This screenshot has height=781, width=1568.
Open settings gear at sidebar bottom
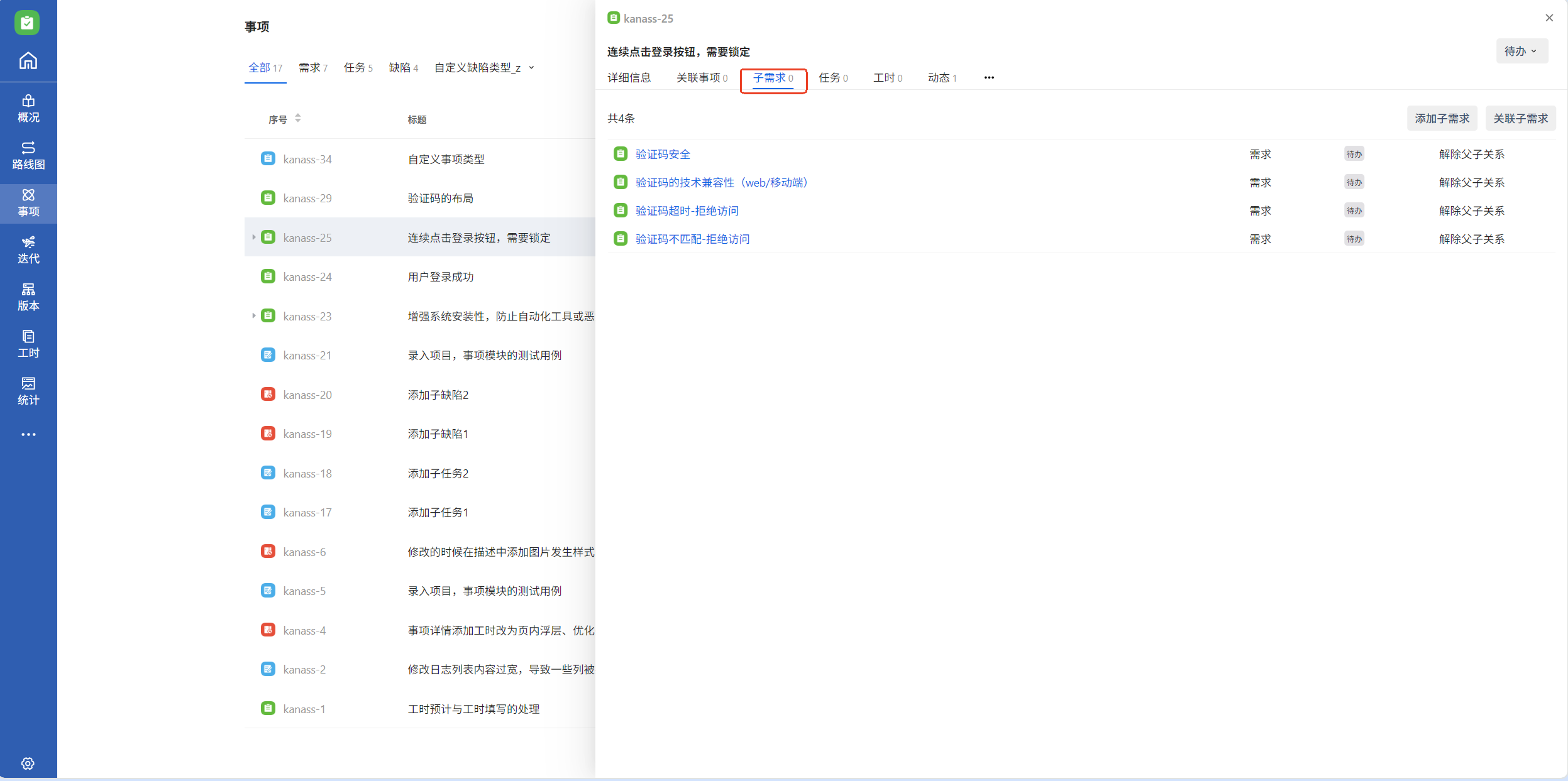[x=28, y=763]
